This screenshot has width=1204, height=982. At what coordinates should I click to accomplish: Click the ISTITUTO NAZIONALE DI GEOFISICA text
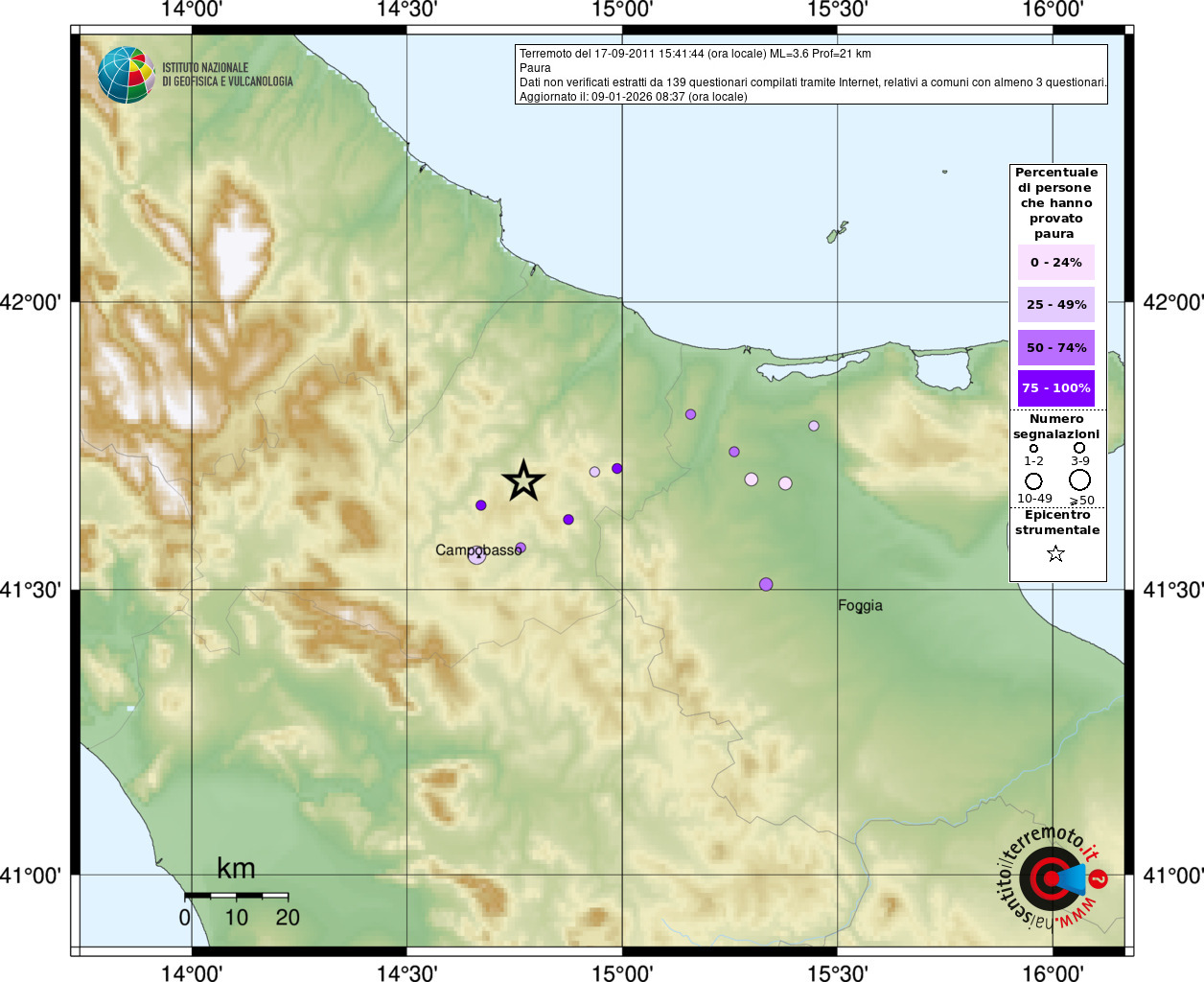point(227,75)
